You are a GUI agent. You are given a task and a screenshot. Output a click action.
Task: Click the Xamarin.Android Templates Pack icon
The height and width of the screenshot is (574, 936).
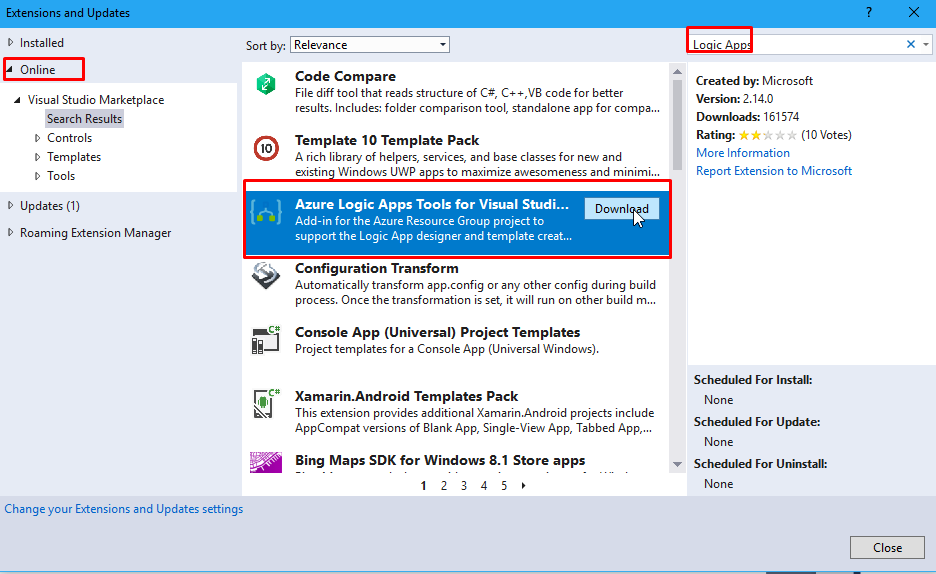(266, 403)
